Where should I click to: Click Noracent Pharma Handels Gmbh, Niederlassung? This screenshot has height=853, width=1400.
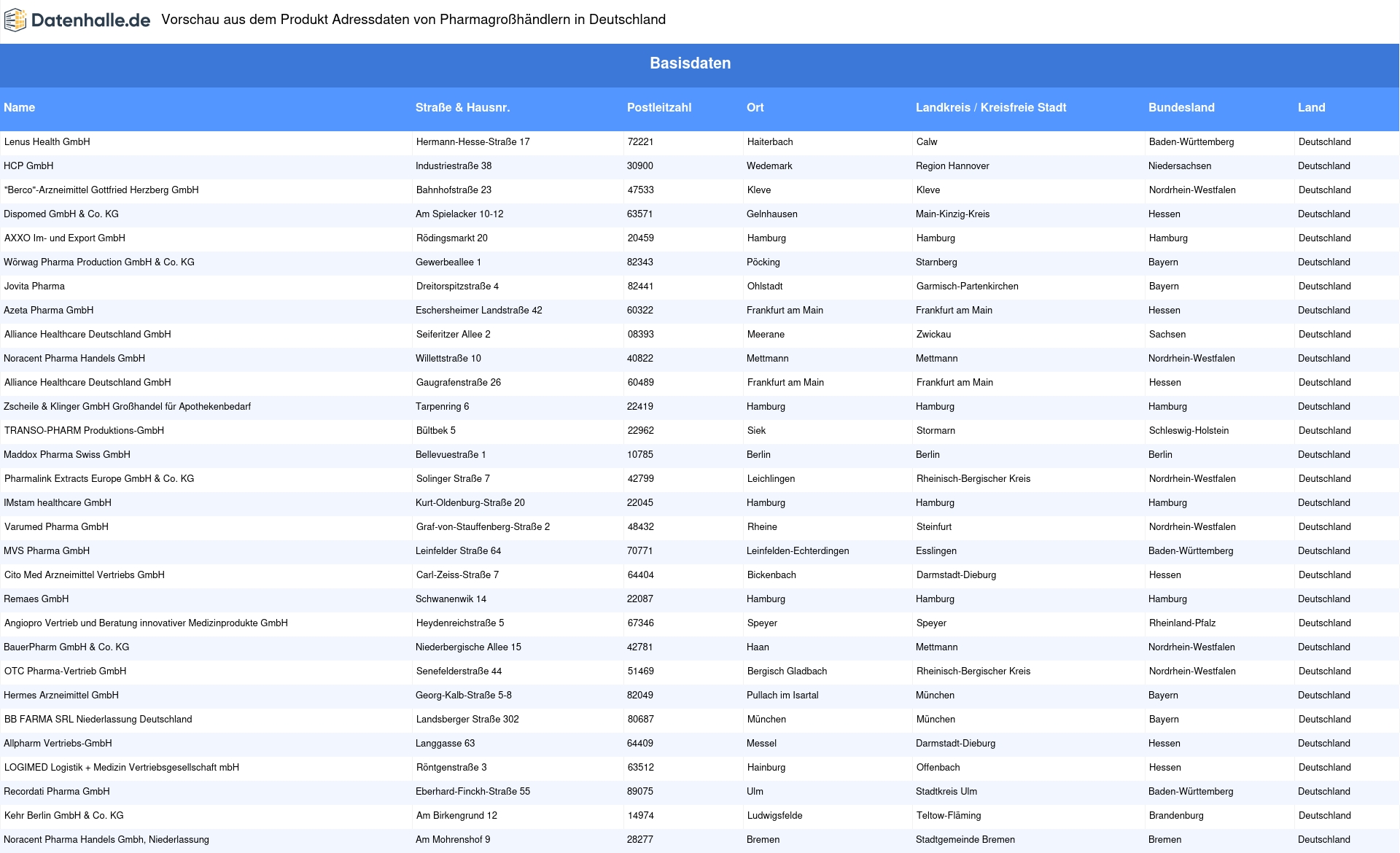(106, 839)
